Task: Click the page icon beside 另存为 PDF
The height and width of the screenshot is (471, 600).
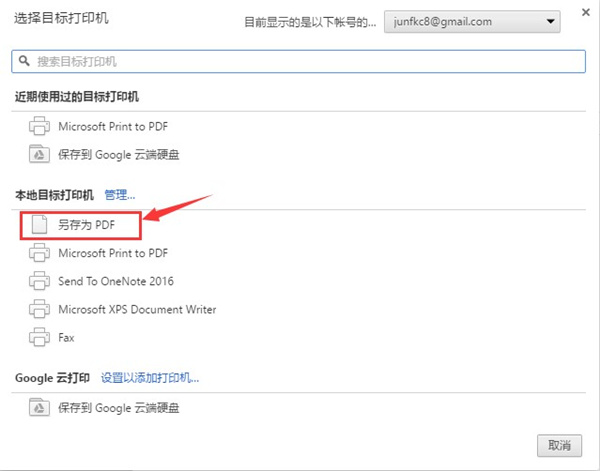Action: [x=39, y=224]
